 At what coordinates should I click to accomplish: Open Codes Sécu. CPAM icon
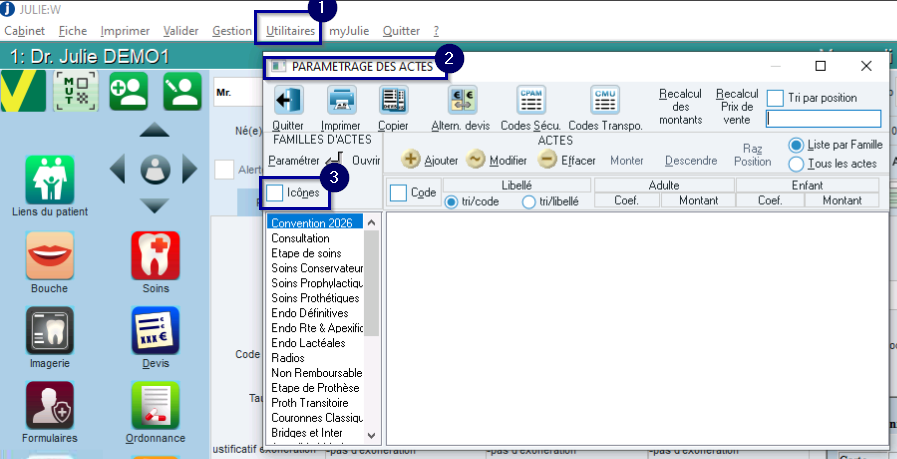point(531,100)
